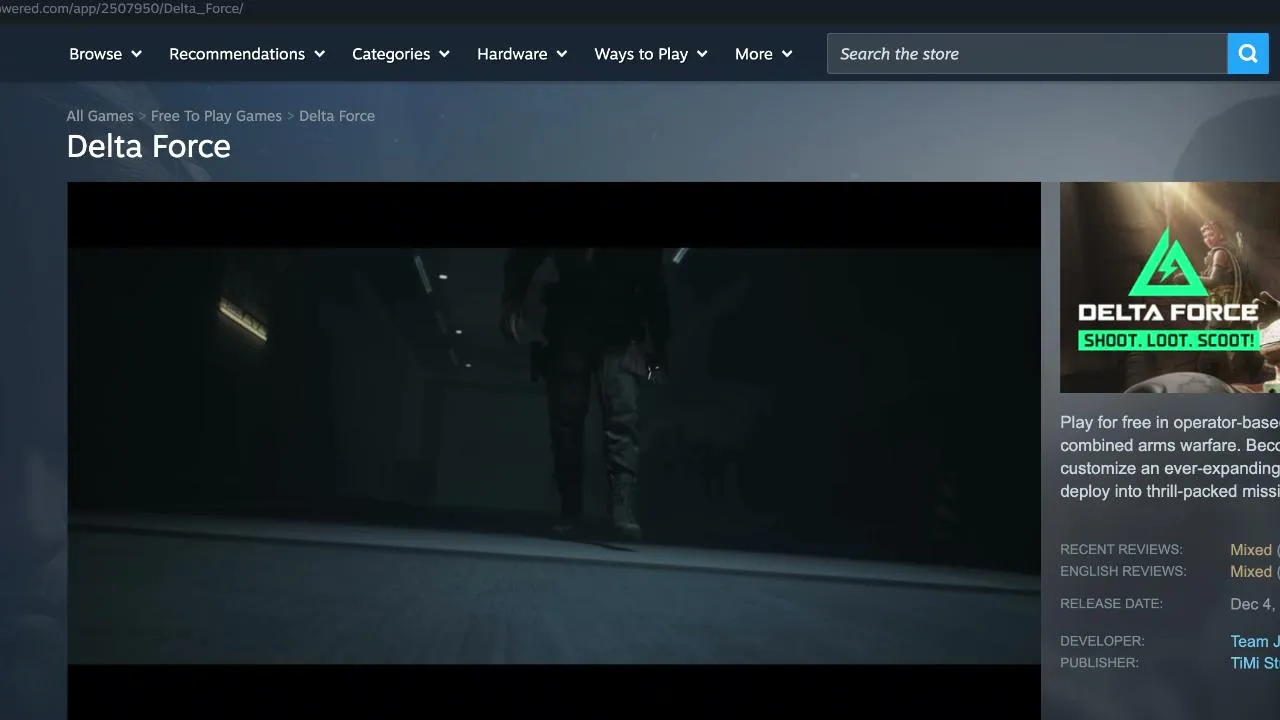The image size is (1280, 720).
Task: Expand the Ways to Play chevron
Action: pos(702,54)
